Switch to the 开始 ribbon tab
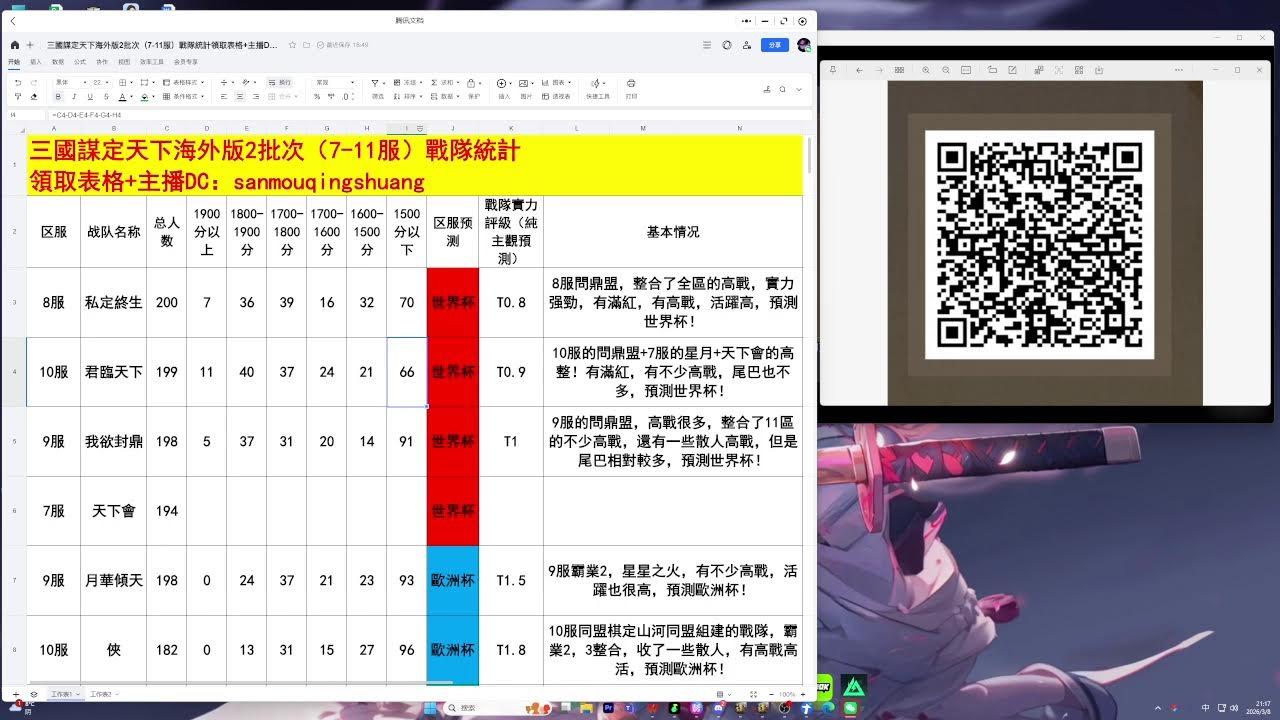This screenshot has width=1280, height=720. coord(14,62)
